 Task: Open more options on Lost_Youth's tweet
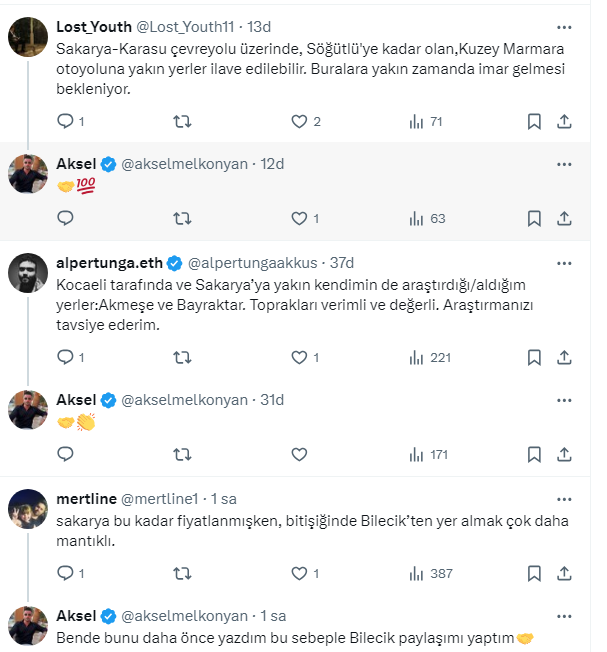(567, 25)
